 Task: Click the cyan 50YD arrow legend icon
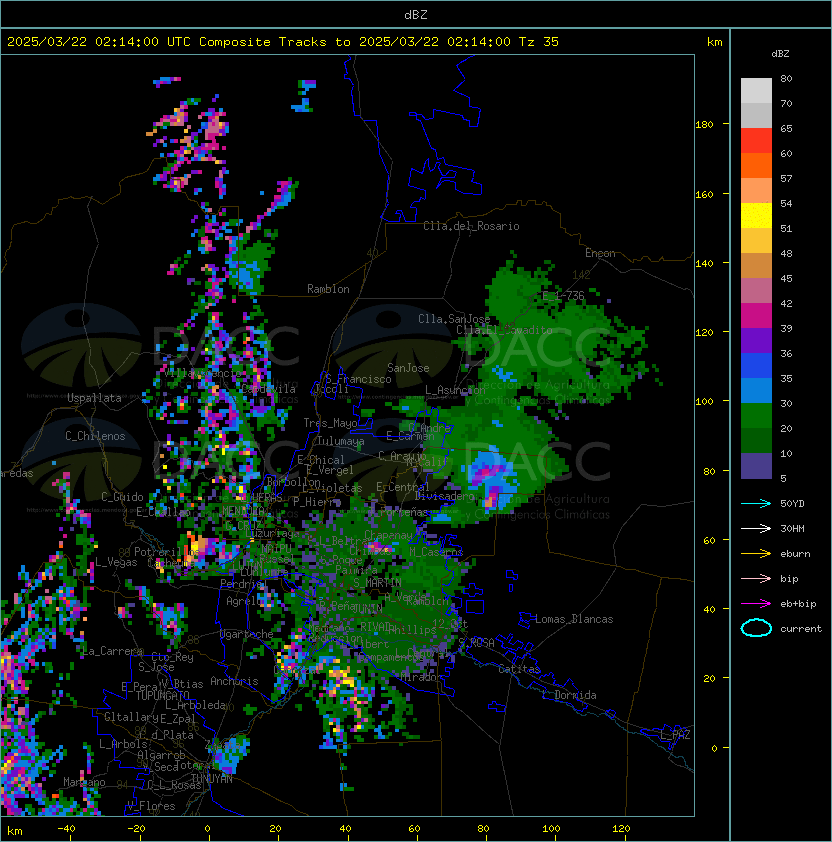tap(756, 503)
